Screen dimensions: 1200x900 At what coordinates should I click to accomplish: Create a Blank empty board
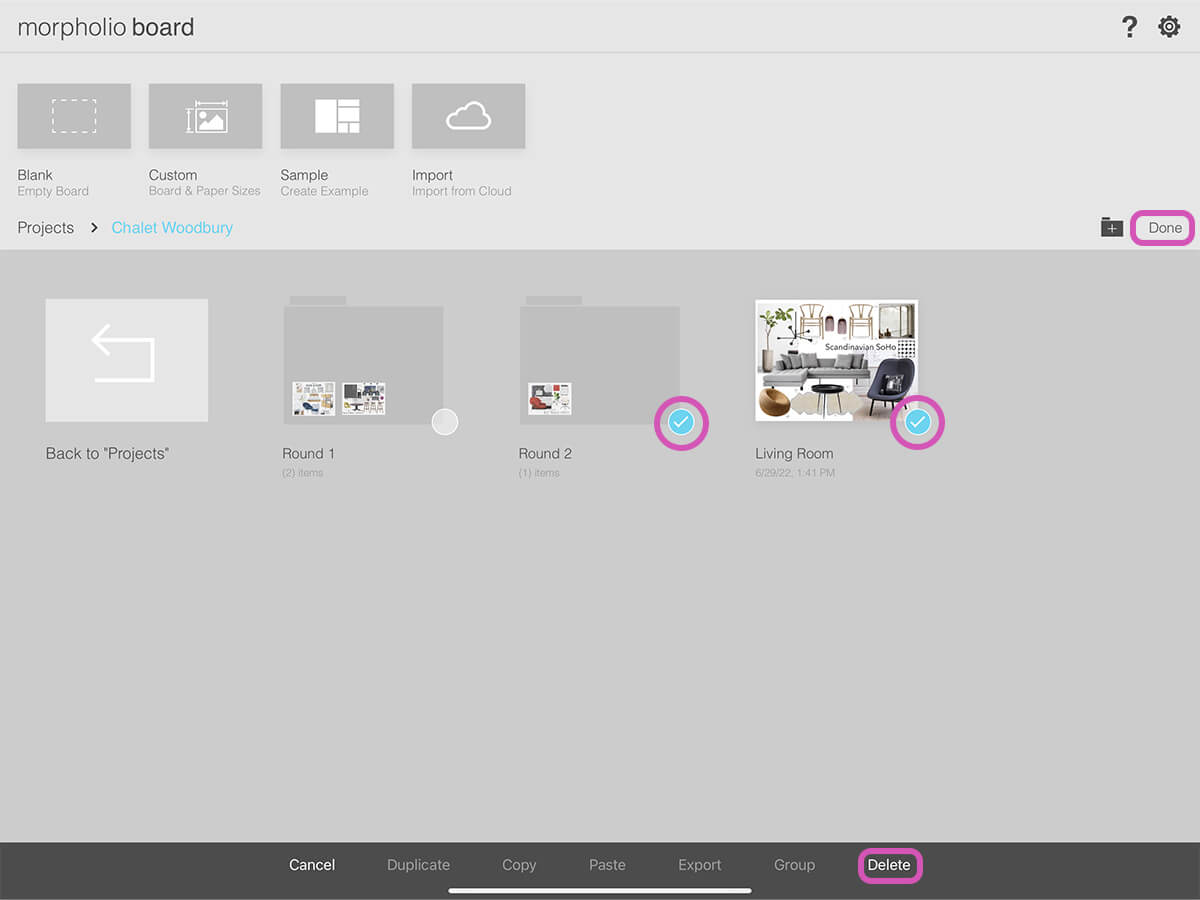(74, 116)
